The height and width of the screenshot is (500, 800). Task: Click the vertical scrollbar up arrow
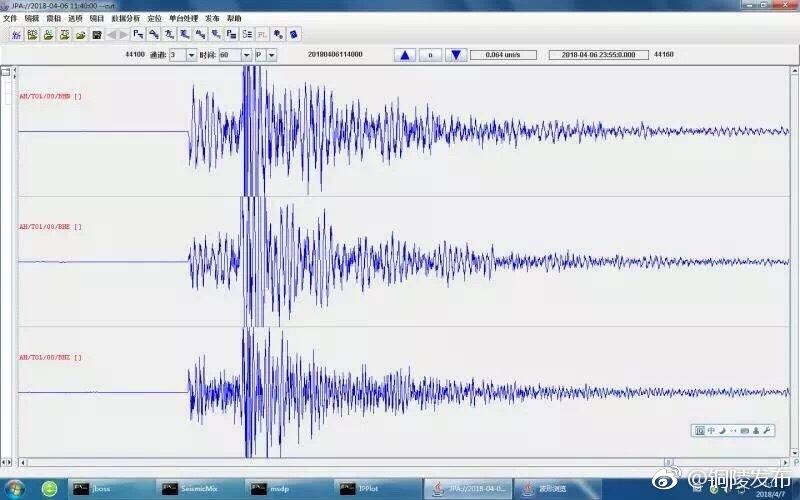(795, 70)
